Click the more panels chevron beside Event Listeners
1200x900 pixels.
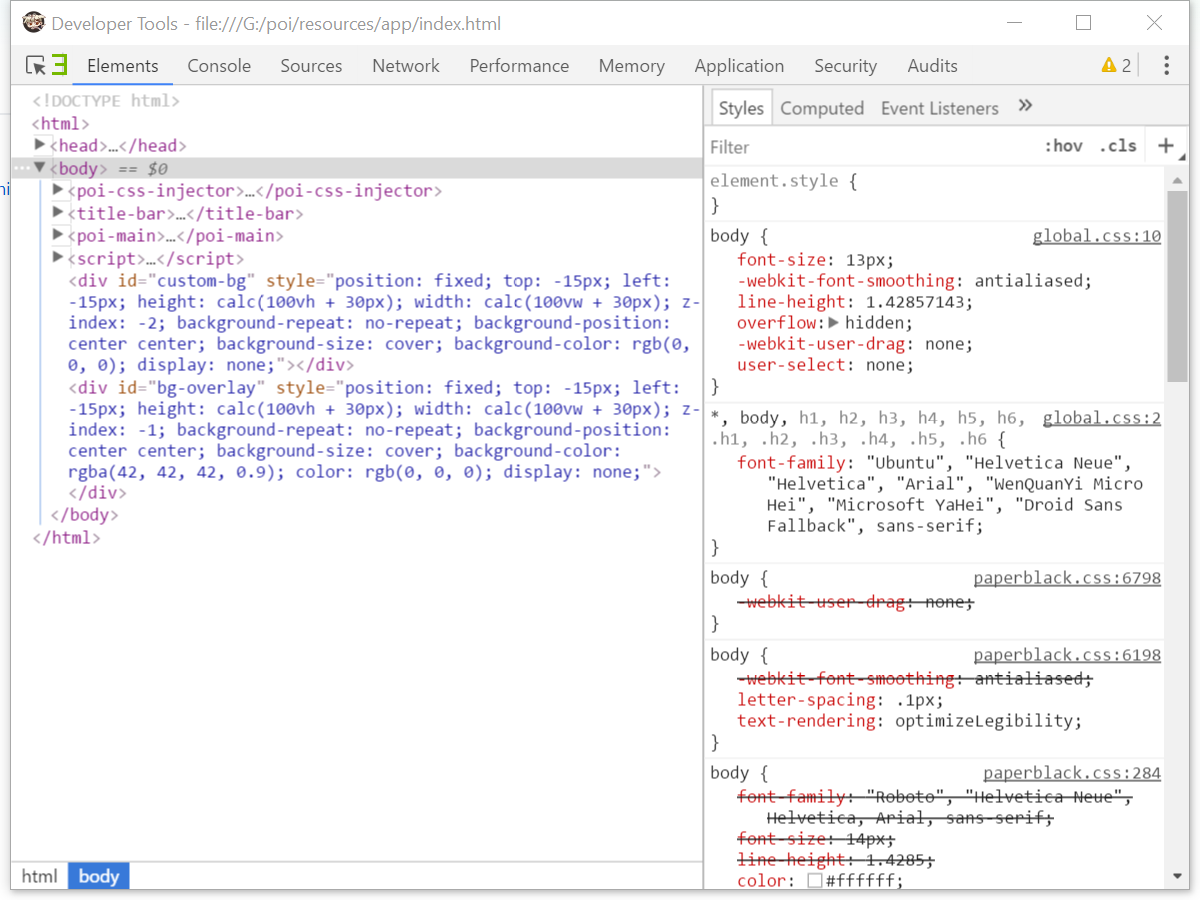tap(1025, 107)
